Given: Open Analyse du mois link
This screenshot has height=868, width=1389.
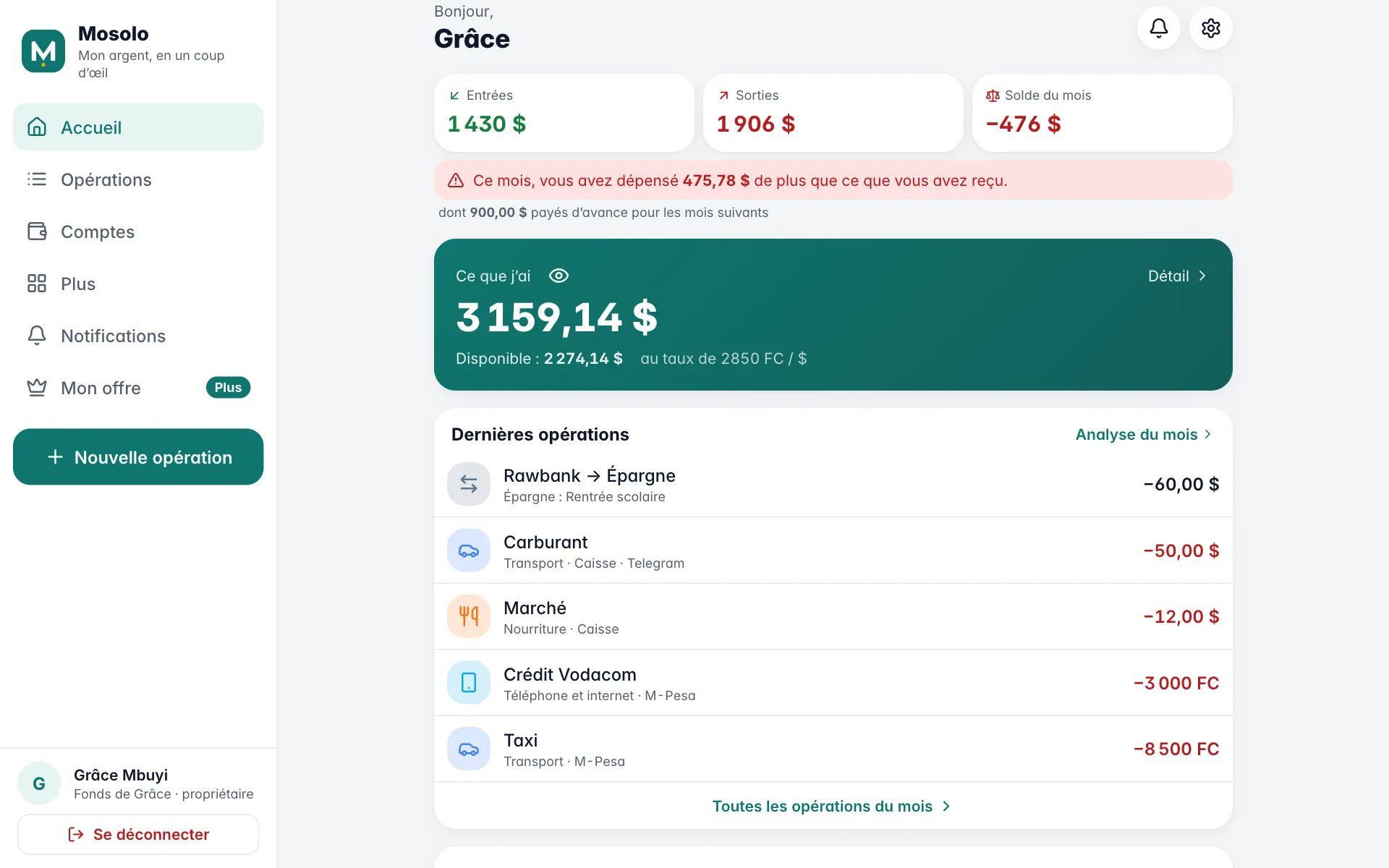Looking at the screenshot, I should 1144,434.
